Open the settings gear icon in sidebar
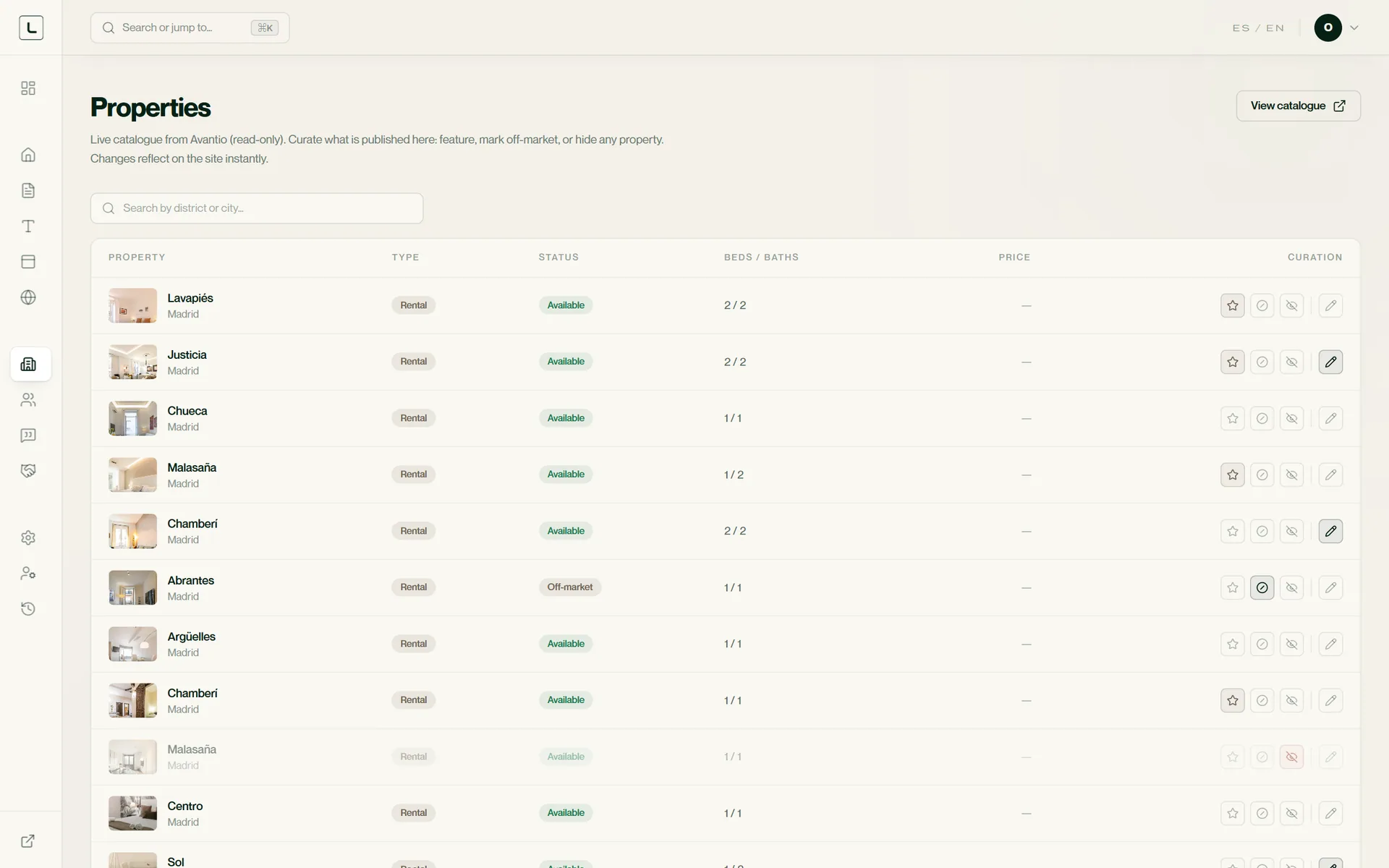 [28, 537]
